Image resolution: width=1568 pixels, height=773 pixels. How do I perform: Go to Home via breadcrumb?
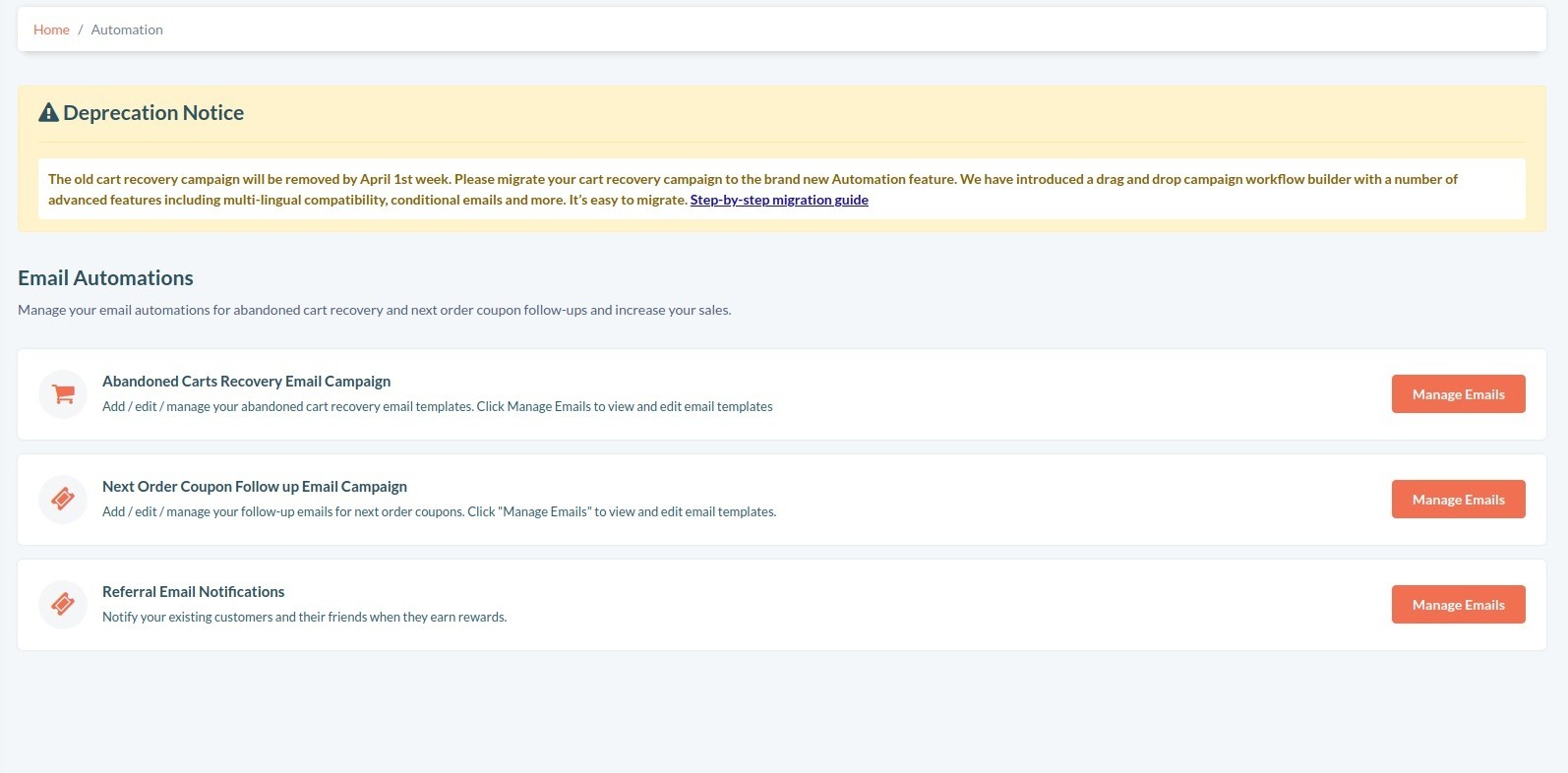click(x=51, y=30)
